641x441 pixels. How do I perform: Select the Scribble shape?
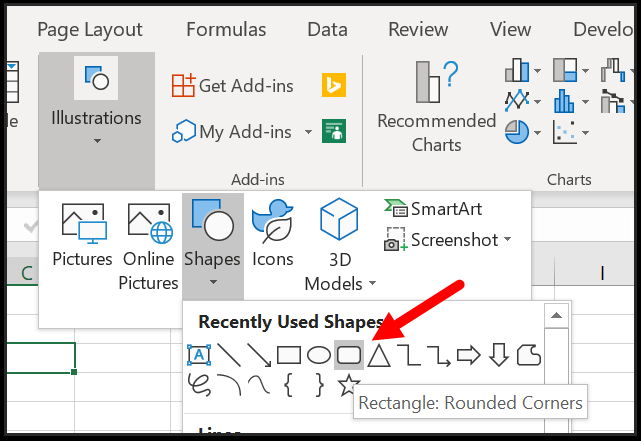point(199,385)
